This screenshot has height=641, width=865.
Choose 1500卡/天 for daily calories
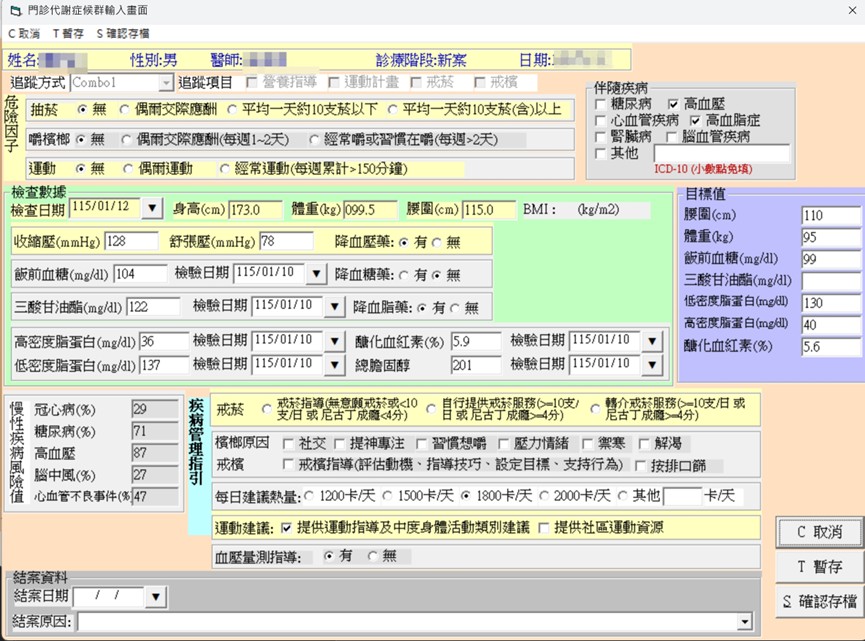[x=388, y=496]
